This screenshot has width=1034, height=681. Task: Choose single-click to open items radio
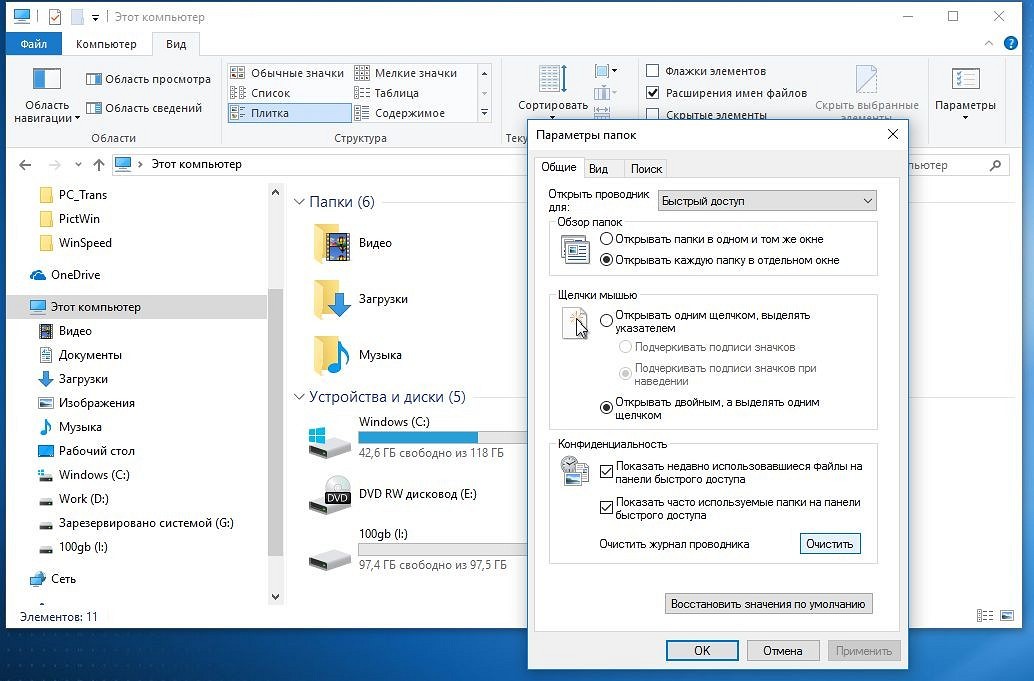click(x=607, y=321)
